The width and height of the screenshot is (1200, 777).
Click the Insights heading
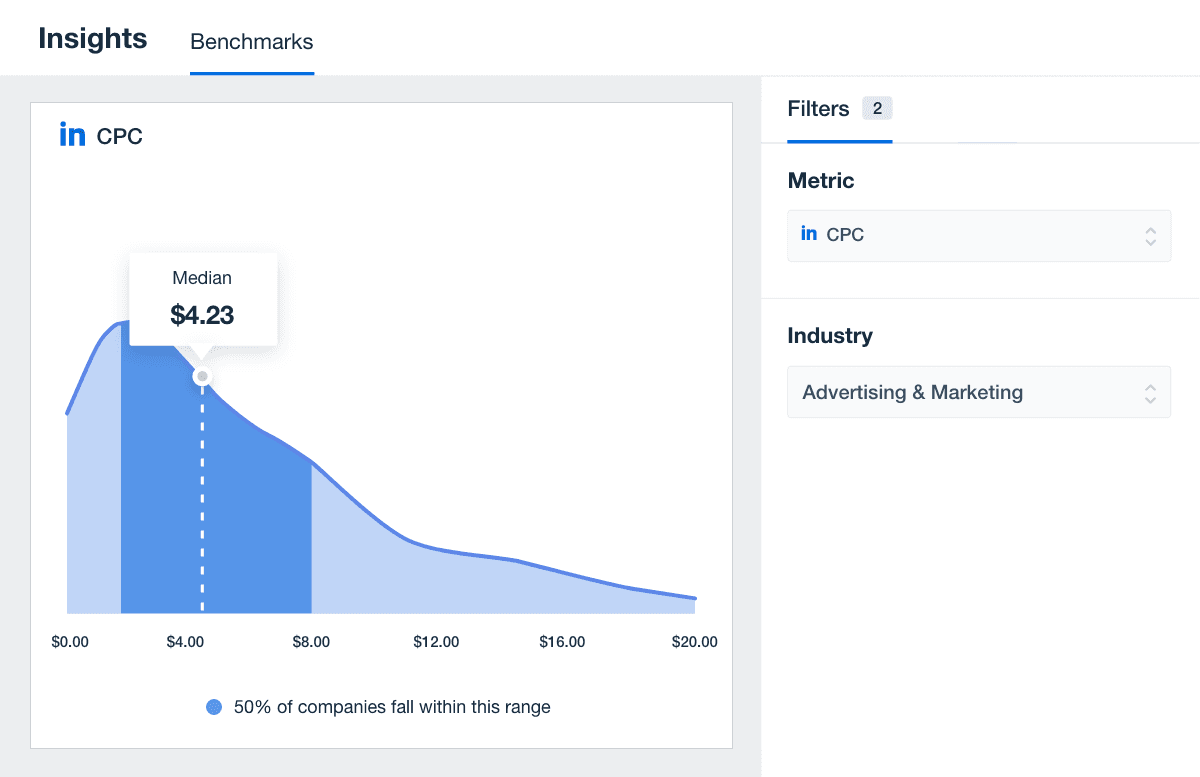(92, 39)
